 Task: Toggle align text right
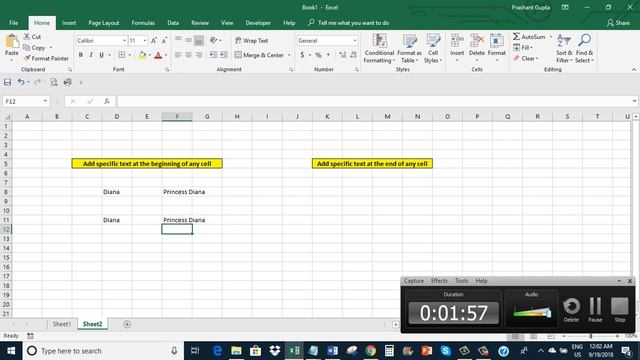pos(199,55)
